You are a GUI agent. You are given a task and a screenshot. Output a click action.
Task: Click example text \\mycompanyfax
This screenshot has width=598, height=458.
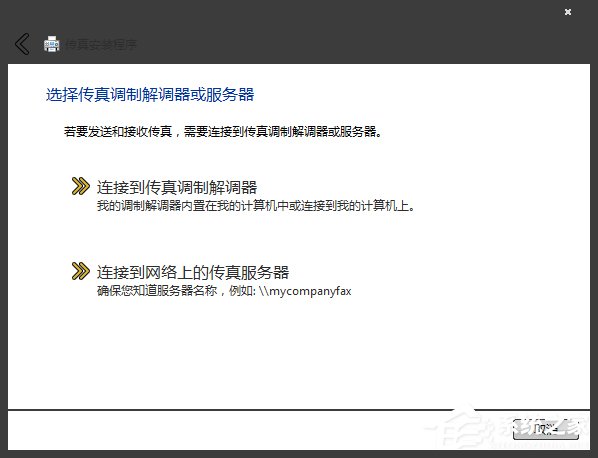pos(304,291)
